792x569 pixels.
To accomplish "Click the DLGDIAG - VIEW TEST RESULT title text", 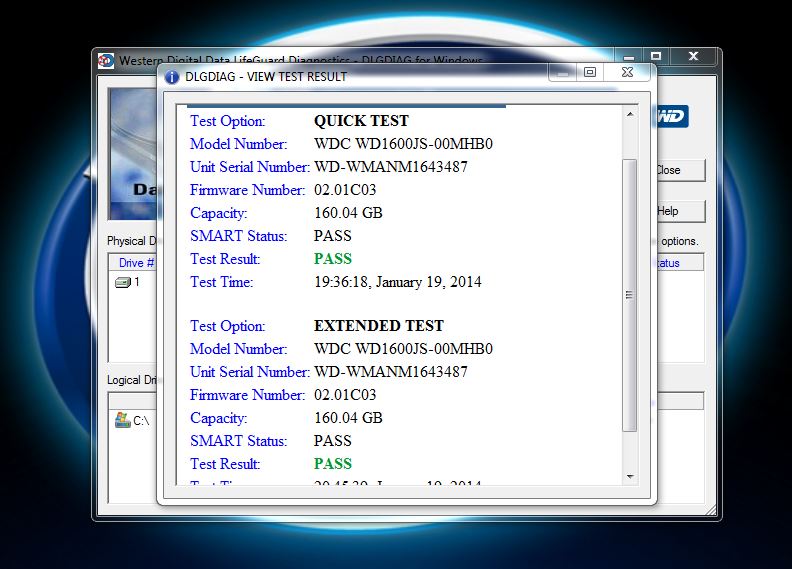I will (266, 77).
